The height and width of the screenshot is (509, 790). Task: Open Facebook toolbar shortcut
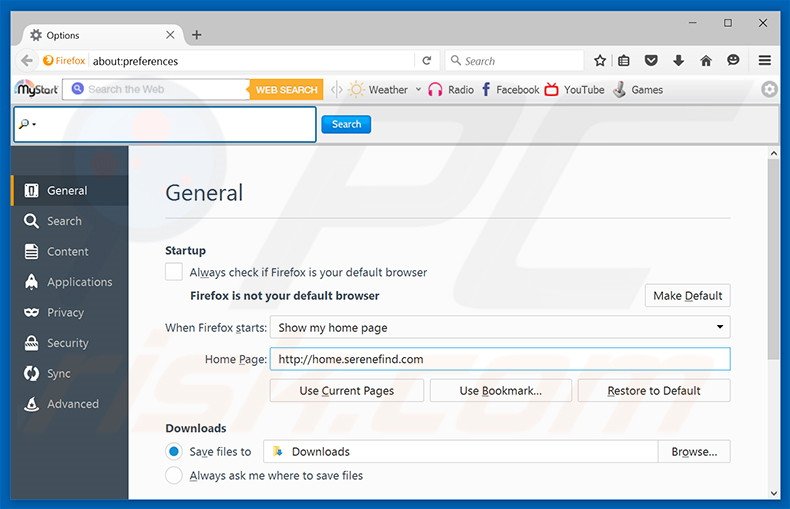(x=510, y=90)
